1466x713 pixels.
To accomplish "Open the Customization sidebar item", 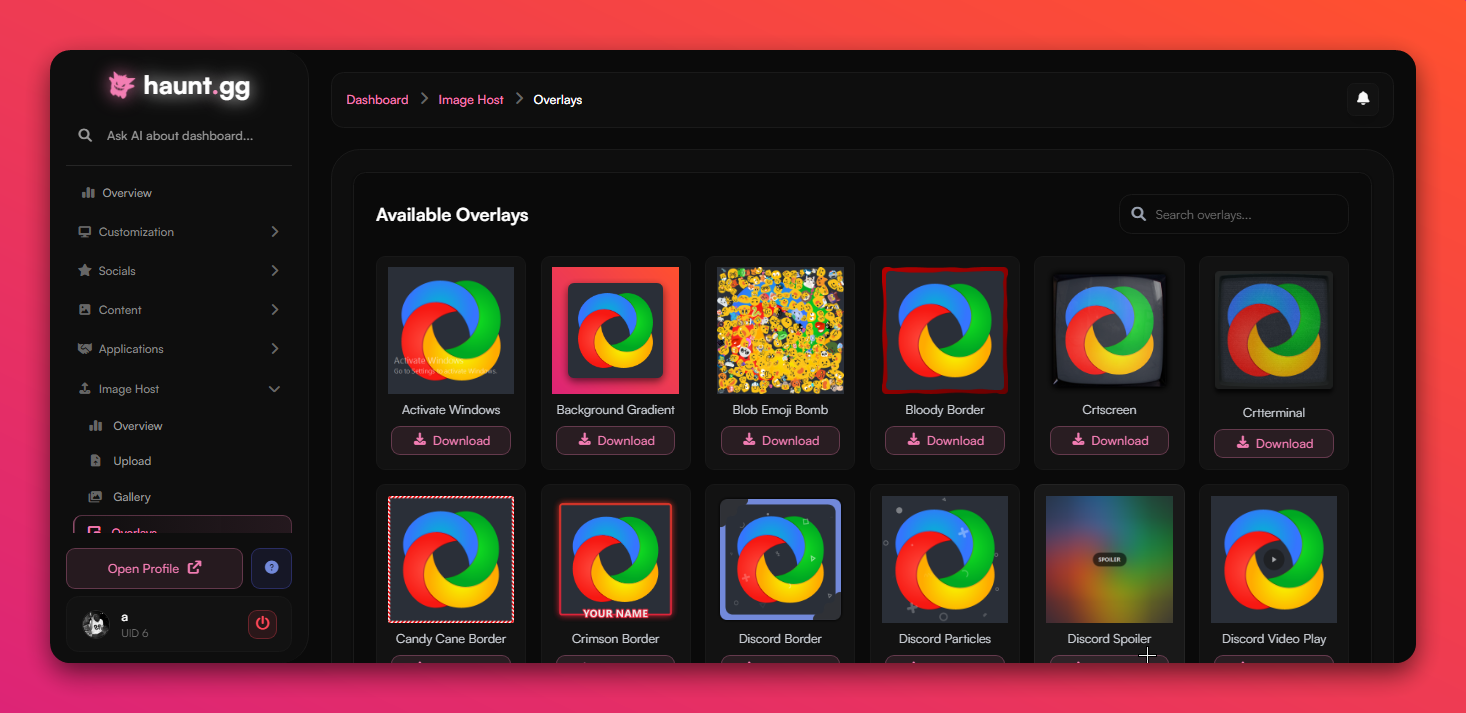I will pos(180,232).
